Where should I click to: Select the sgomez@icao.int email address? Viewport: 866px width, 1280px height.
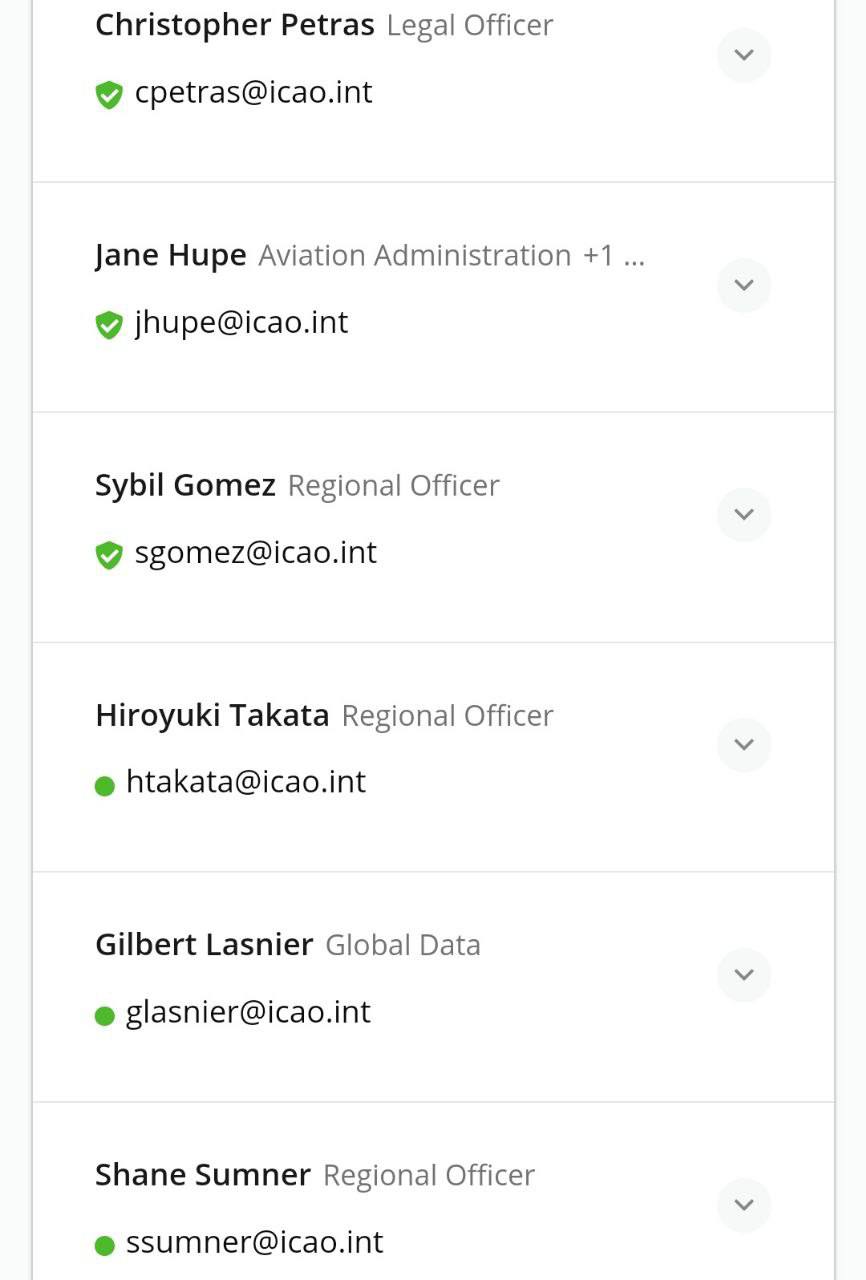click(256, 553)
